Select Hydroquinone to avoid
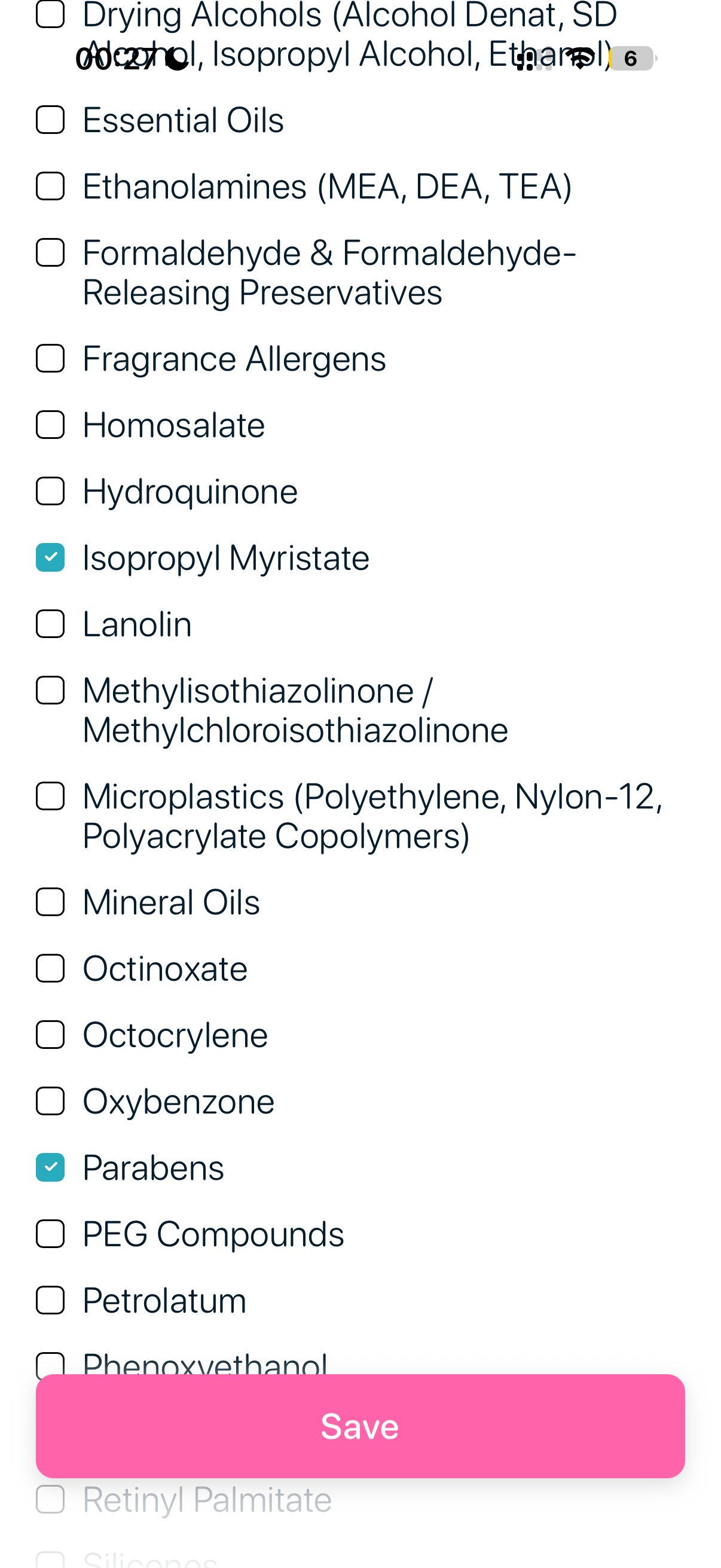This screenshot has height=1568, width=721. coord(51,492)
